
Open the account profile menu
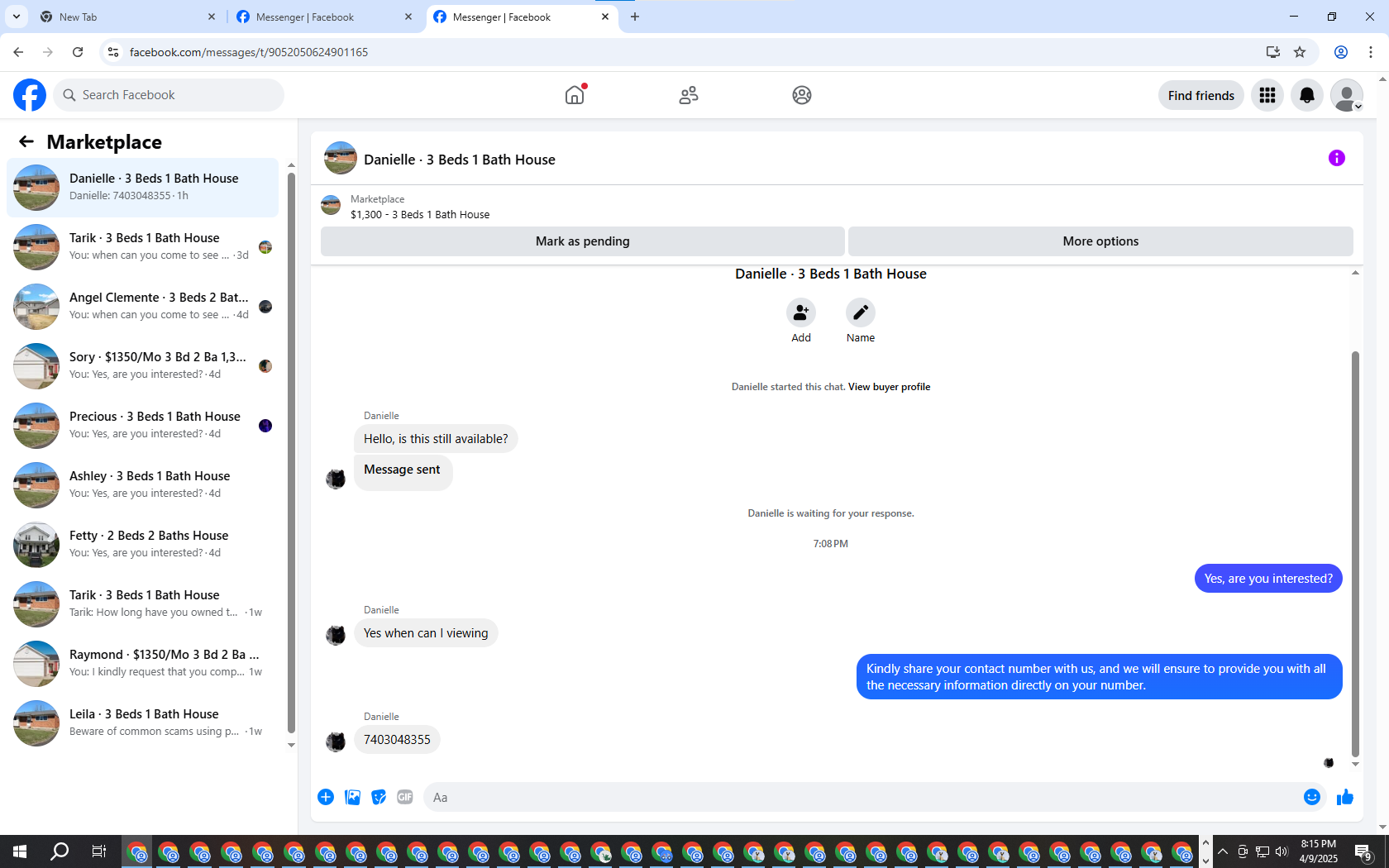(x=1347, y=95)
